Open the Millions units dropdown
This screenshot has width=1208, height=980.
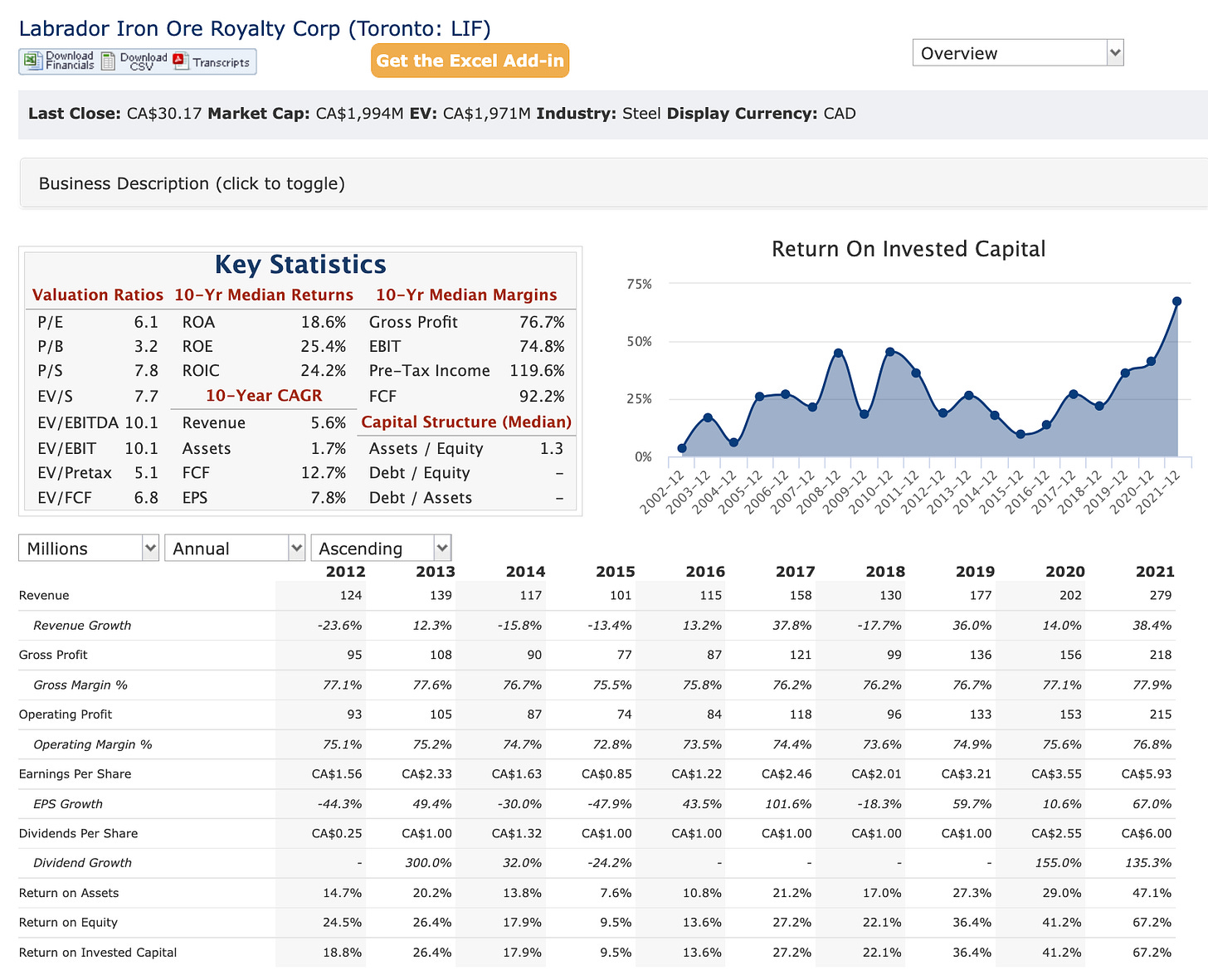click(89, 548)
